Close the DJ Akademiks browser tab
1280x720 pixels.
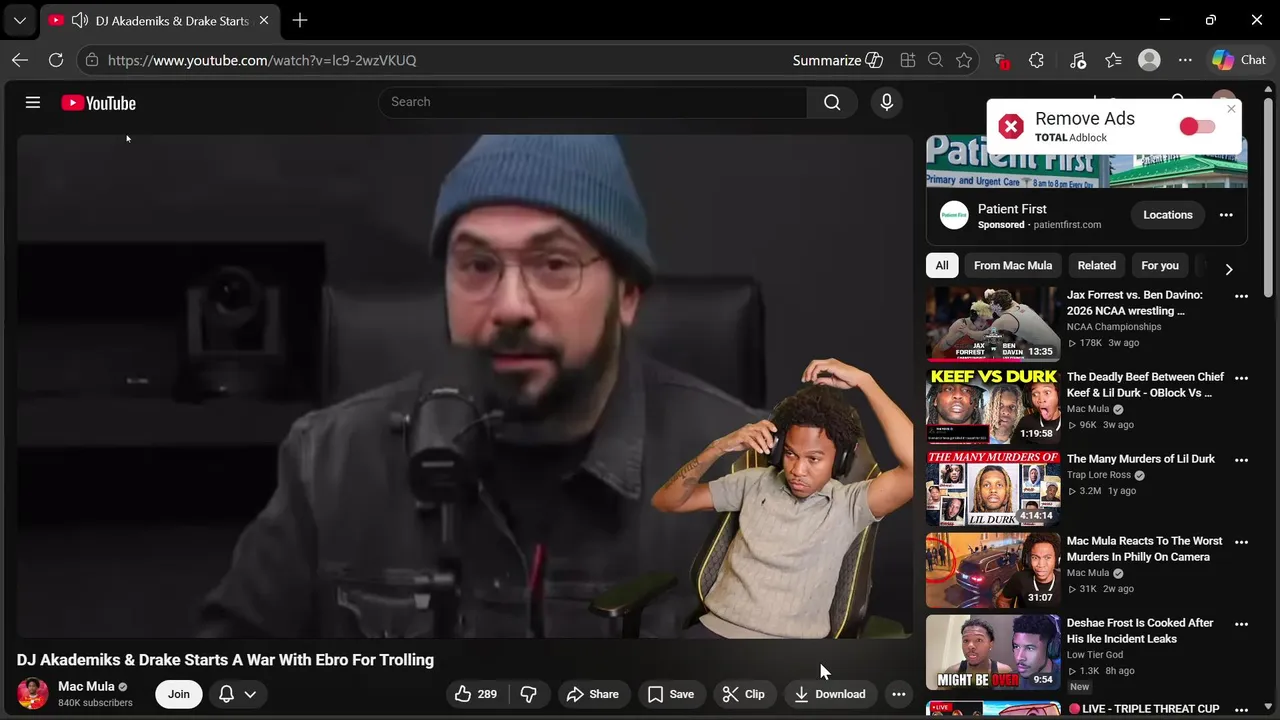tap(264, 20)
